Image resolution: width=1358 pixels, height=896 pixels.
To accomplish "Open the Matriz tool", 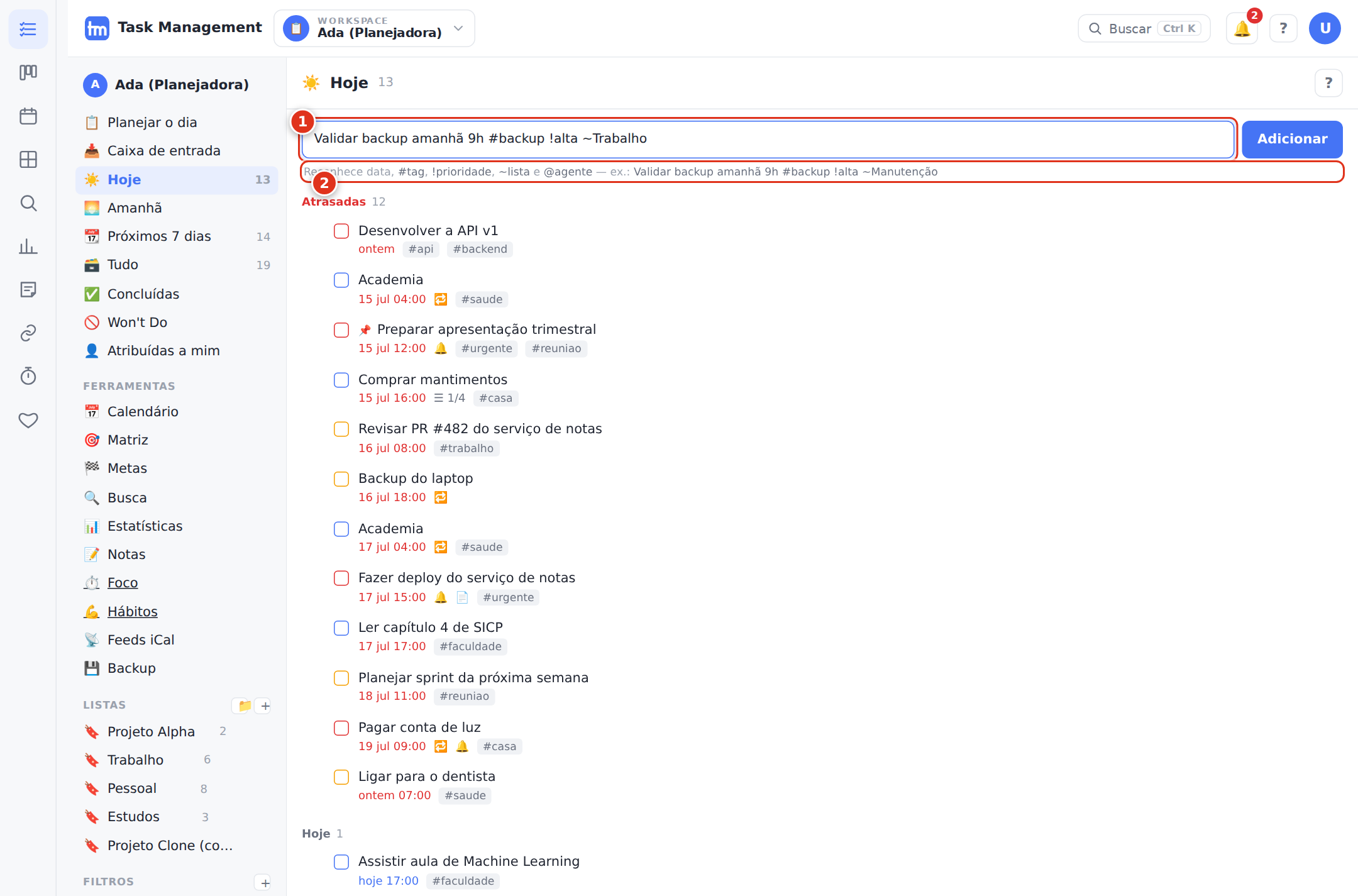I will point(177,440).
